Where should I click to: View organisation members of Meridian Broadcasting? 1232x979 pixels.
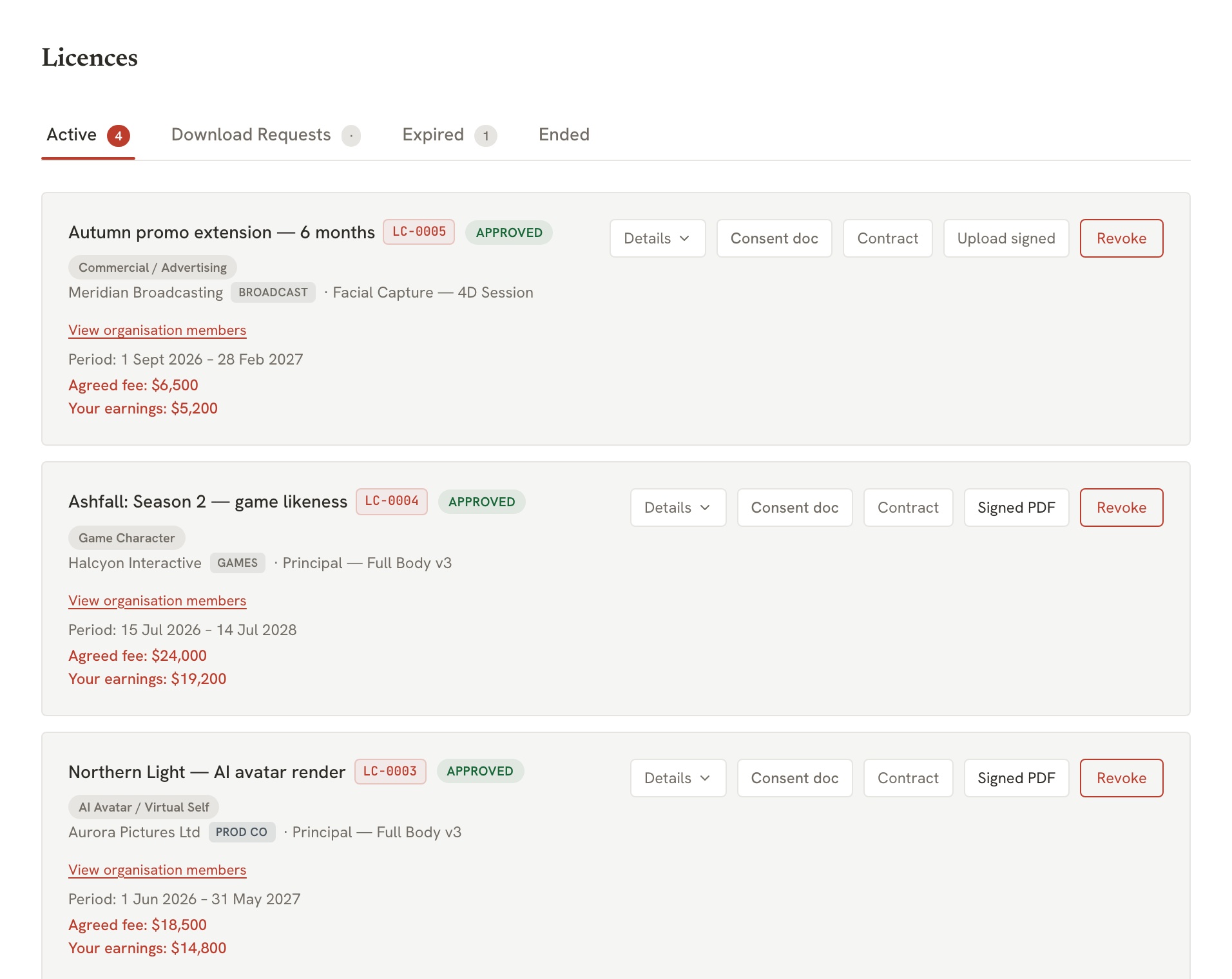157,330
